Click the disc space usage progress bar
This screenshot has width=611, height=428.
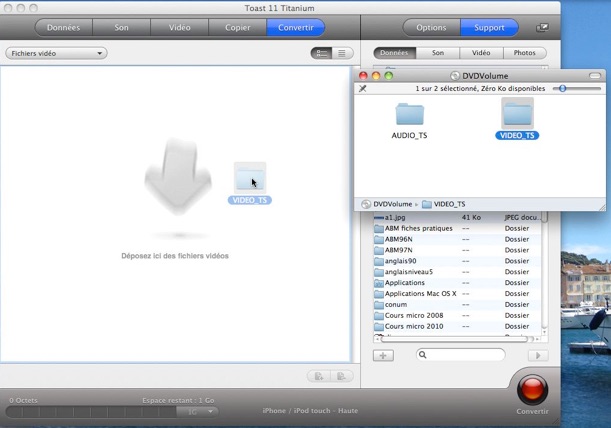[92, 412]
